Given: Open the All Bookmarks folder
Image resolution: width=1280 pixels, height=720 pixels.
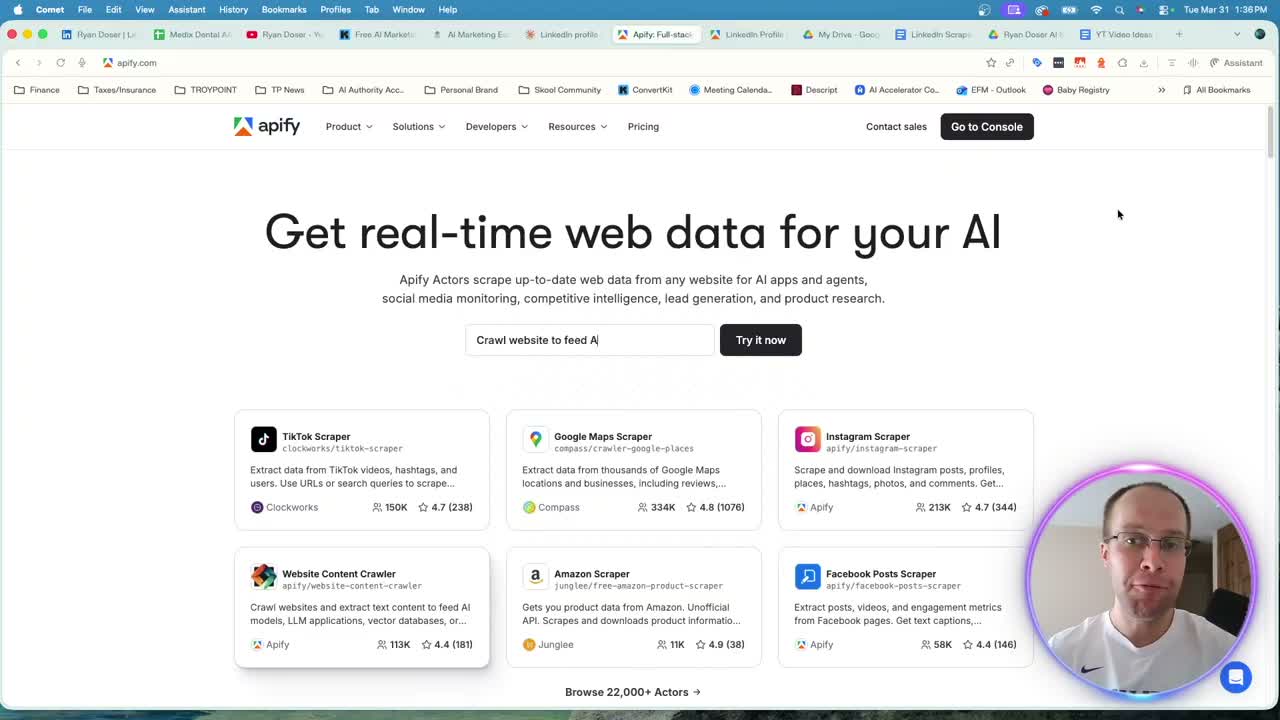Looking at the screenshot, I should coord(1216,90).
